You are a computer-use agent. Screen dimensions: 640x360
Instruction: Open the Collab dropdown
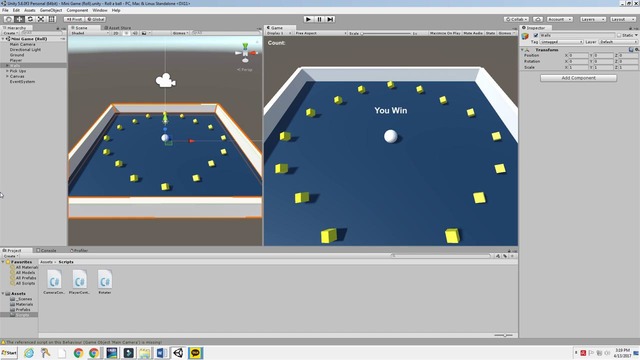(516, 19)
